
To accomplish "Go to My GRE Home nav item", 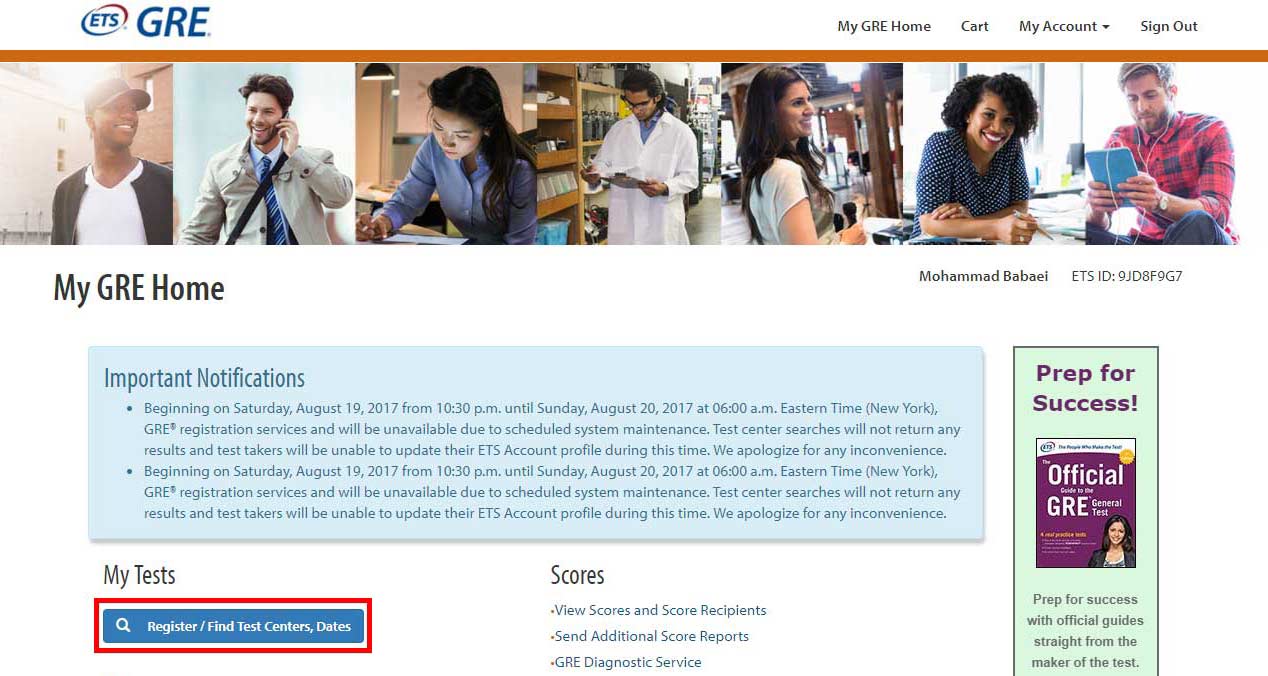I will (x=884, y=26).
